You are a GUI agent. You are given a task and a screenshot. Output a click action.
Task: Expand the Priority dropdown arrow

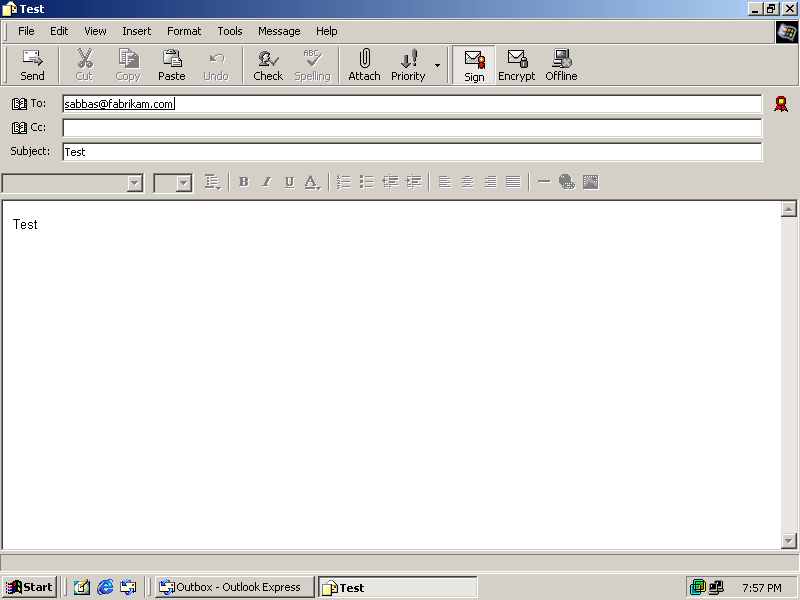click(437, 66)
